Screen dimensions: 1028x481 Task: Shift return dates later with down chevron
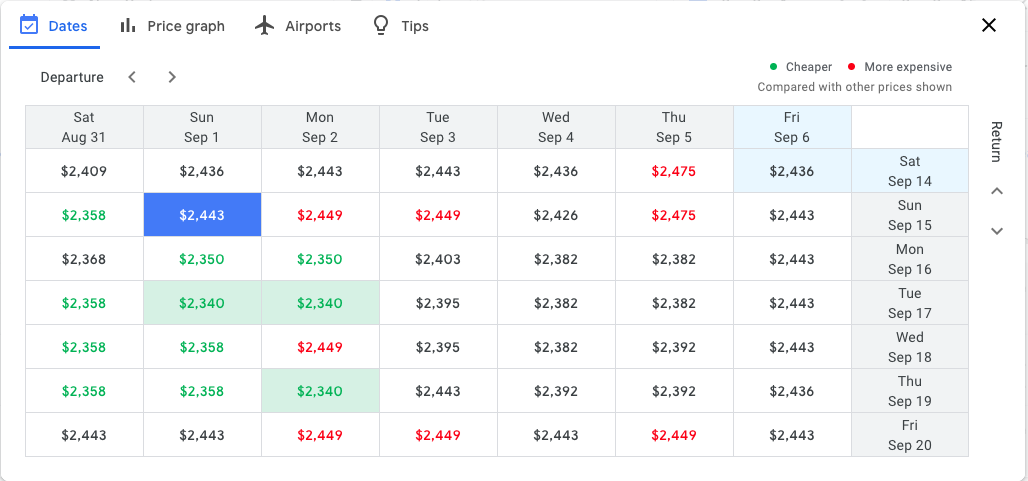(x=996, y=231)
